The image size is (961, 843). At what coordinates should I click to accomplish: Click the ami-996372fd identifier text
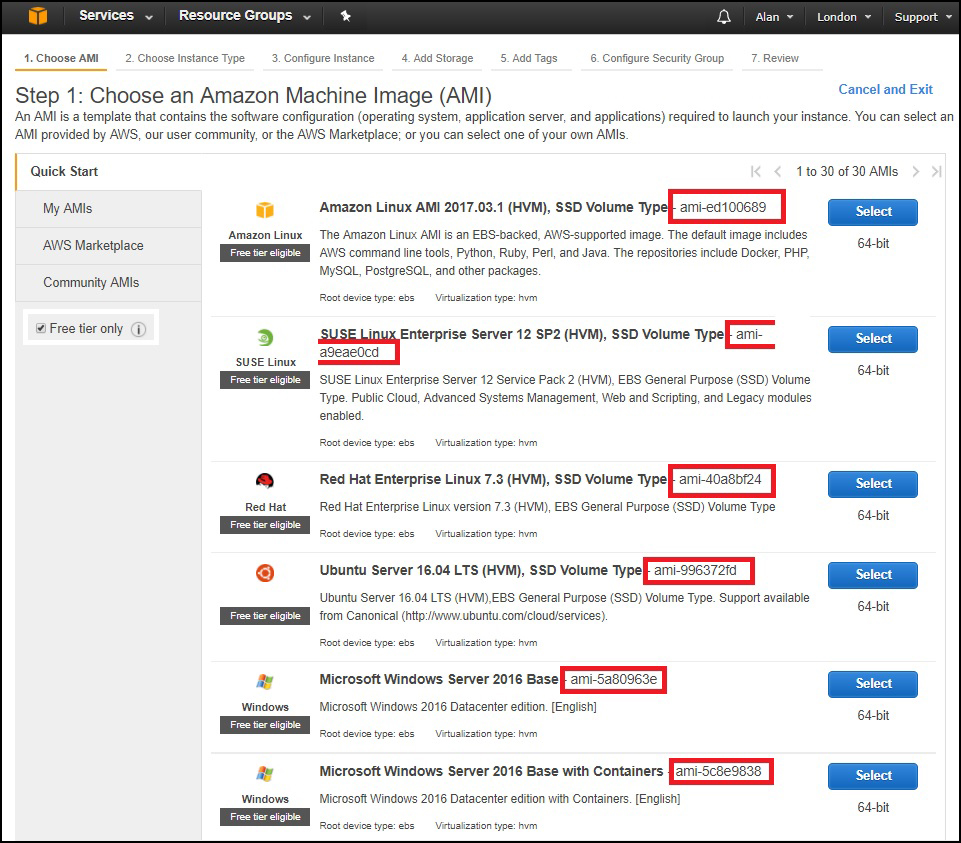695,570
